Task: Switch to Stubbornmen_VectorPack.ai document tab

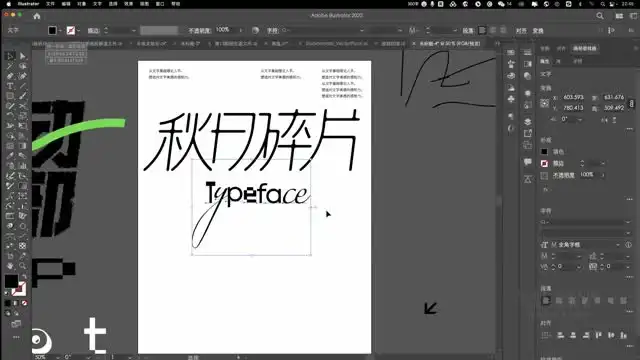Action: pyautogui.click(x=337, y=43)
